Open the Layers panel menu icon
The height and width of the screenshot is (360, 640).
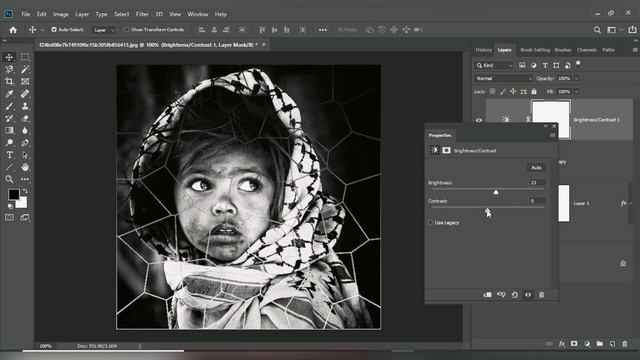point(635,50)
